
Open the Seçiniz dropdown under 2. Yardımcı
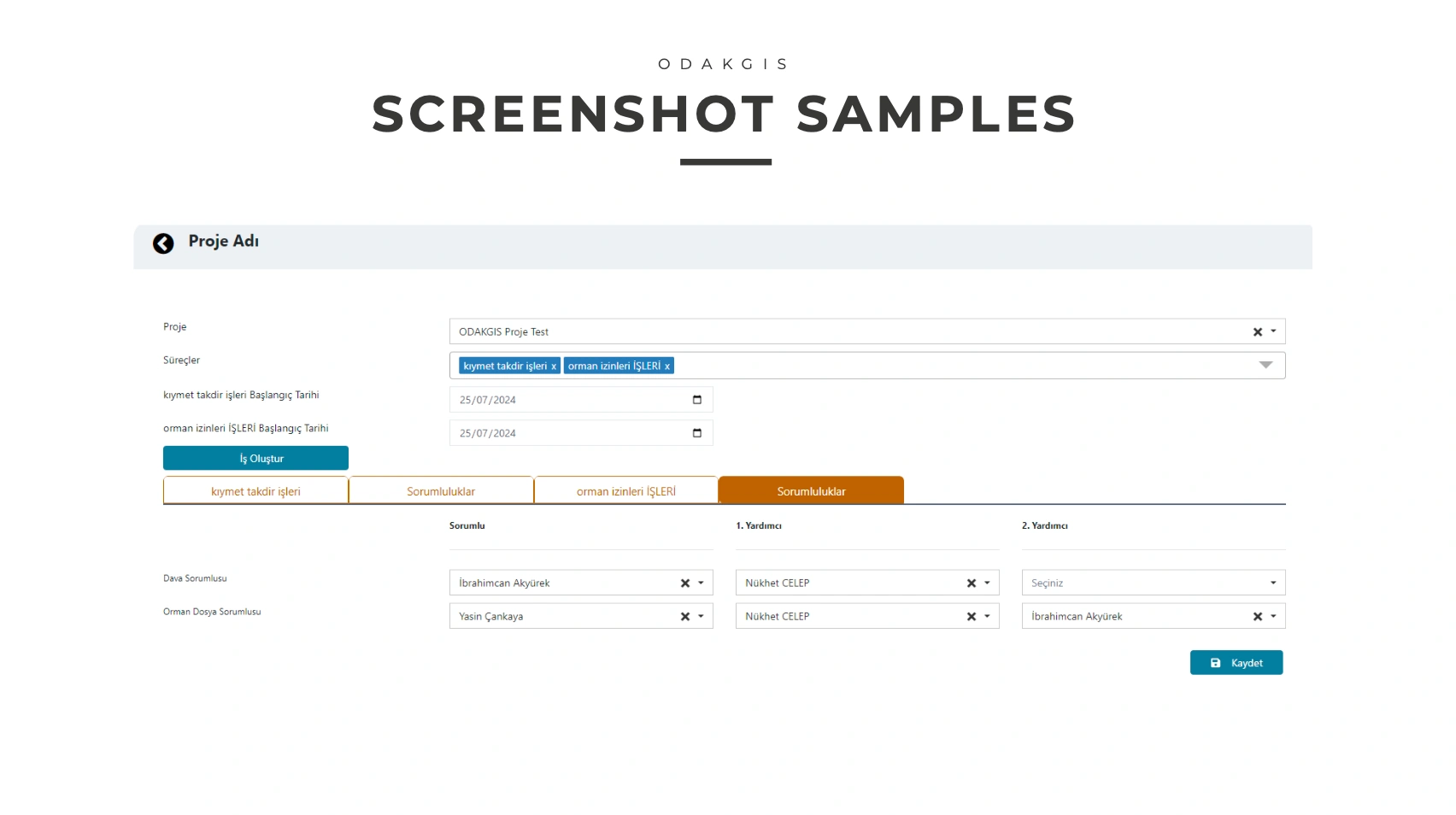(1272, 583)
